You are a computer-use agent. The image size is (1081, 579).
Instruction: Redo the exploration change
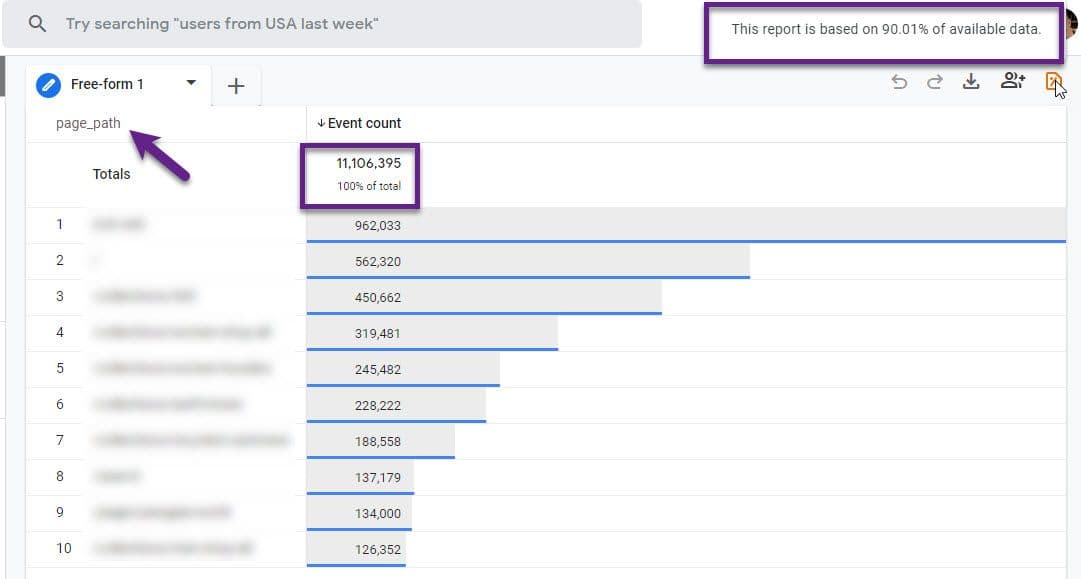[x=935, y=83]
